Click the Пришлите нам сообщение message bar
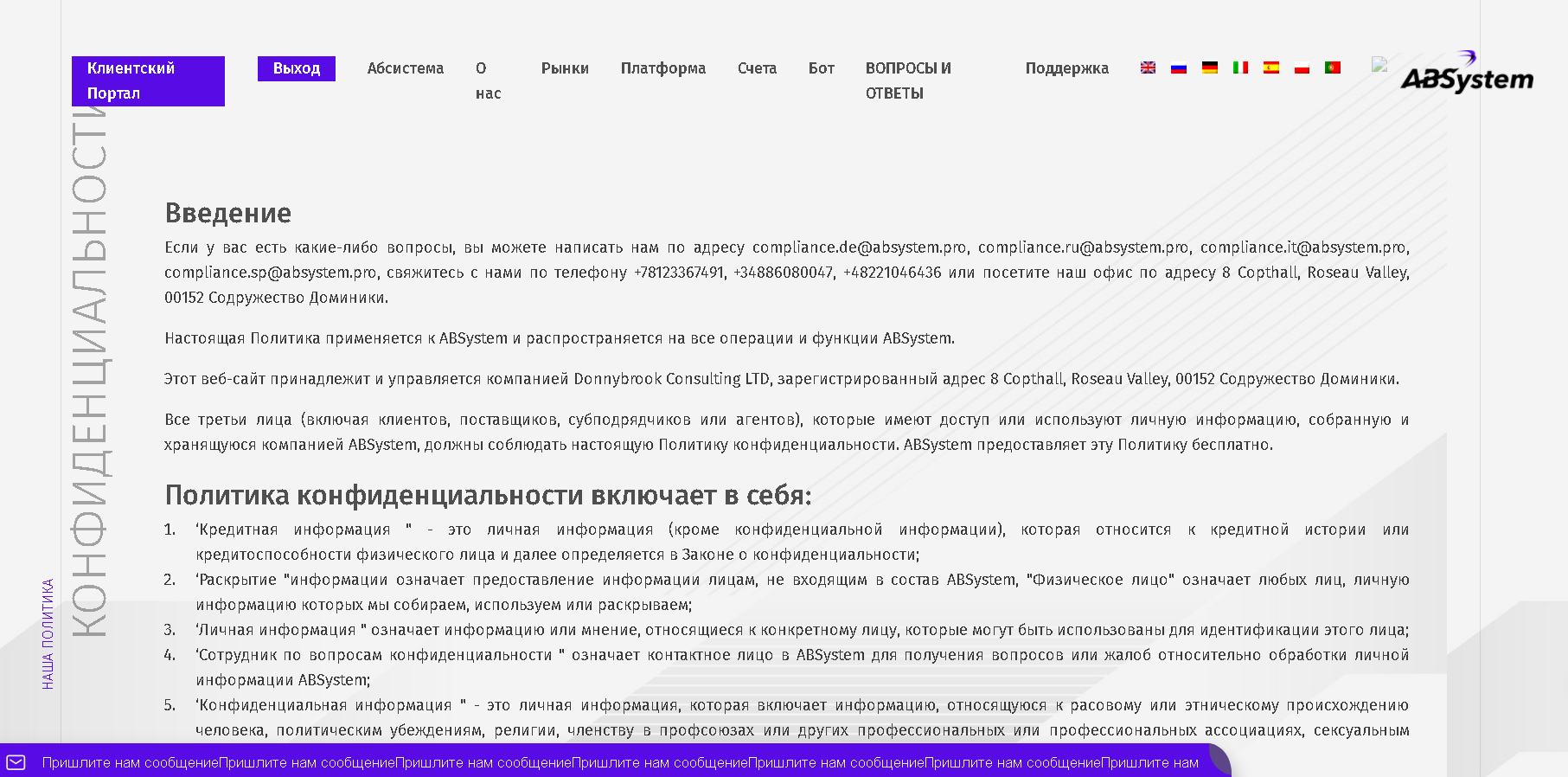Viewport: 1568px width, 777px height. tap(615, 761)
